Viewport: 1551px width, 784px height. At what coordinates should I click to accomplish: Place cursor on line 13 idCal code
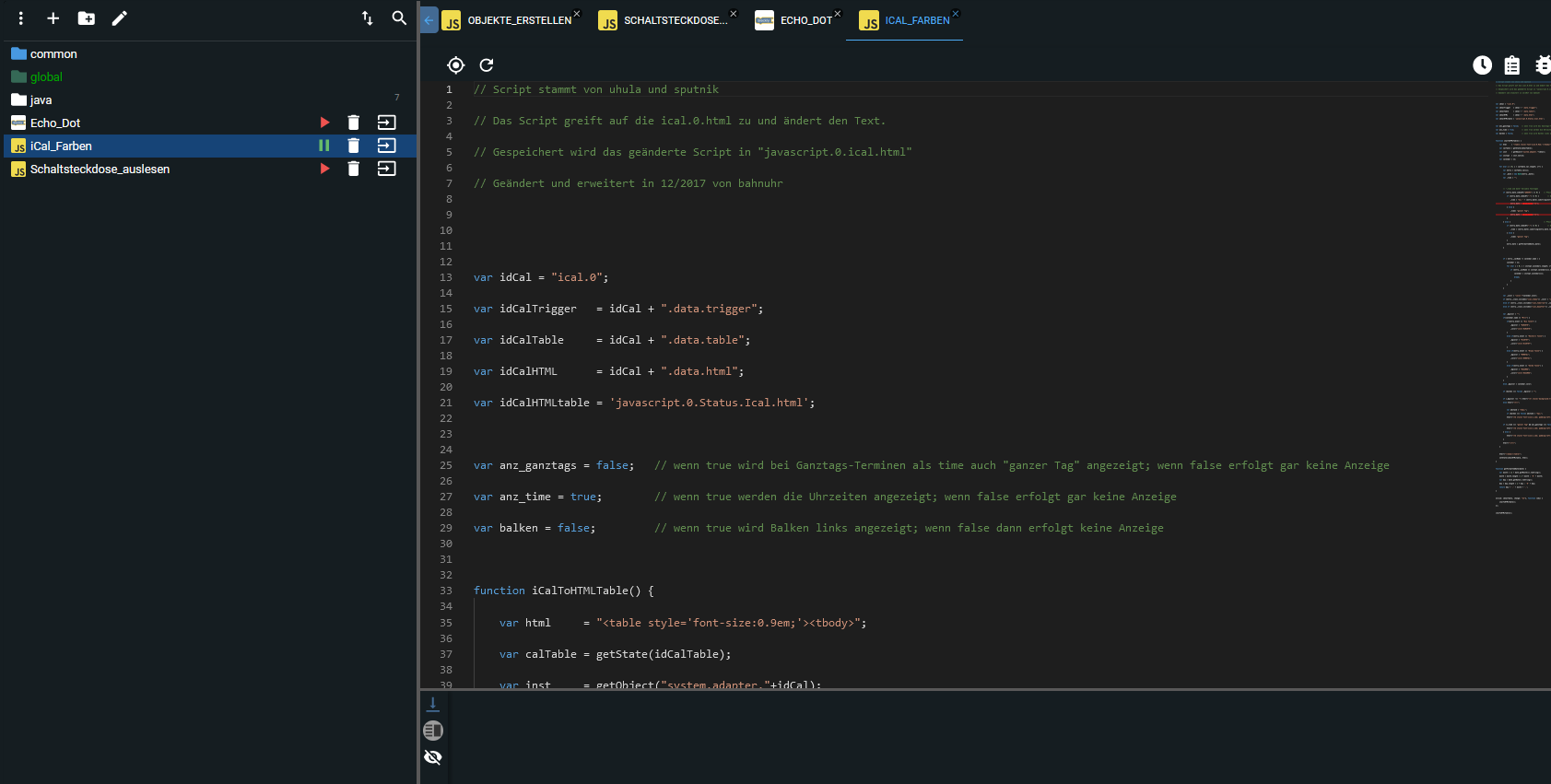tap(541, 277)
